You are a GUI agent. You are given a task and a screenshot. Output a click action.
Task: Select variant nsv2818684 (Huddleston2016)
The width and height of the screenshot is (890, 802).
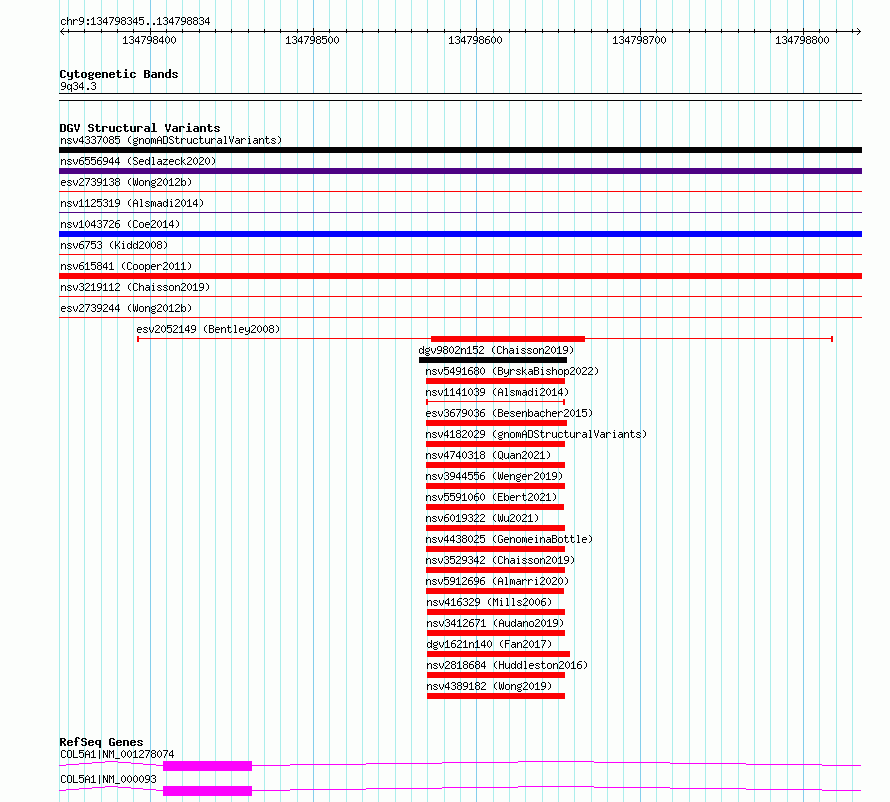pyautogui.click(x=507, y=665)
